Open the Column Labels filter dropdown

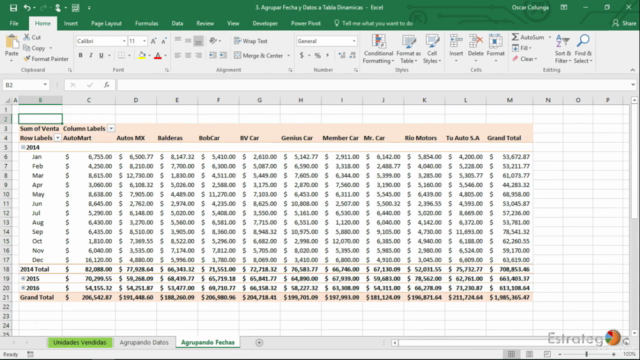(111, 129)
